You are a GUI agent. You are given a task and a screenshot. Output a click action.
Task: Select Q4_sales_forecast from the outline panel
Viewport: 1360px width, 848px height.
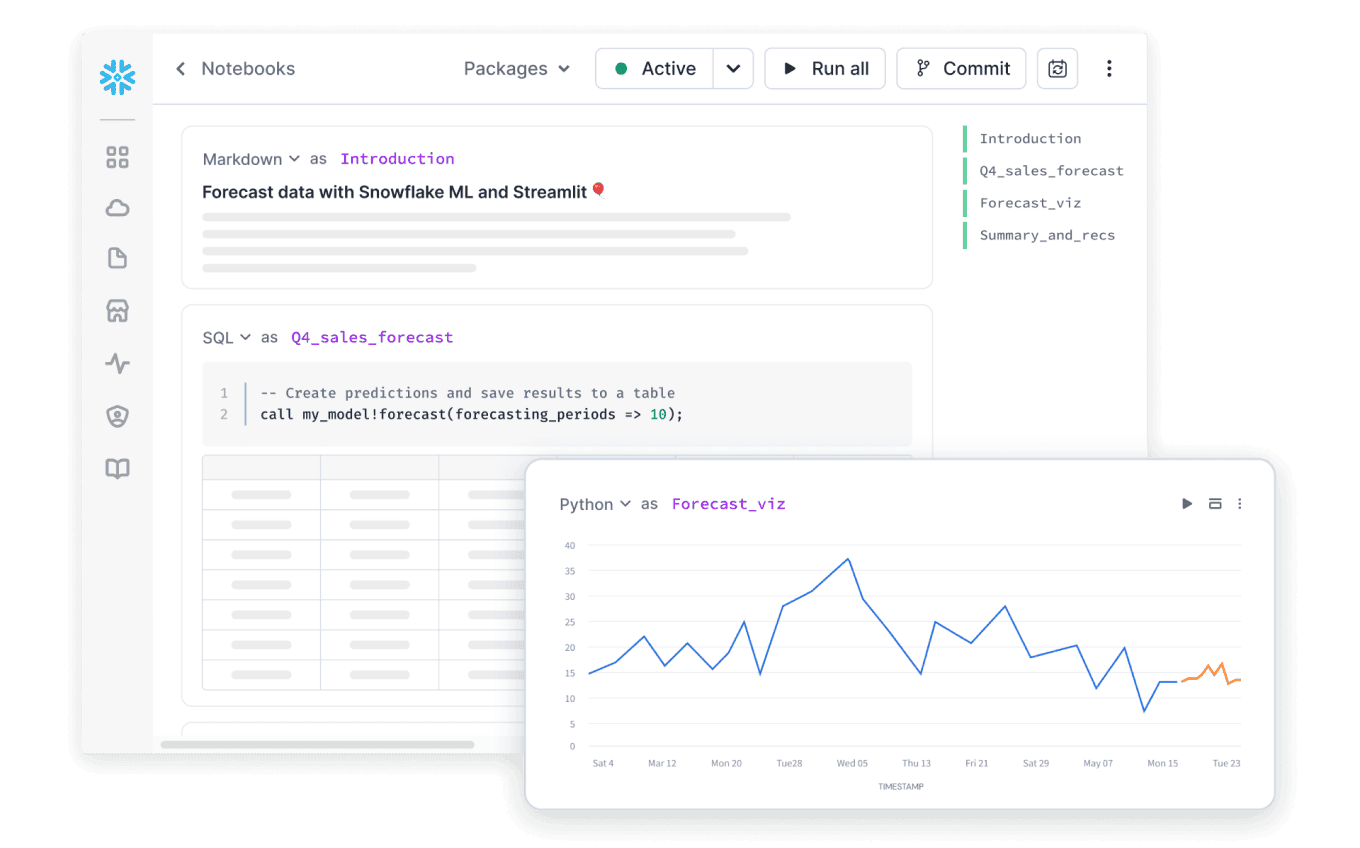1052,171
